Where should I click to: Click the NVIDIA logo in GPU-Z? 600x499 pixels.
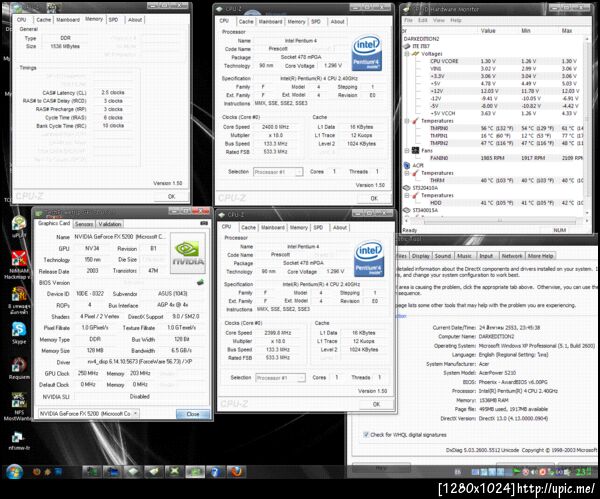coord(188,253)
